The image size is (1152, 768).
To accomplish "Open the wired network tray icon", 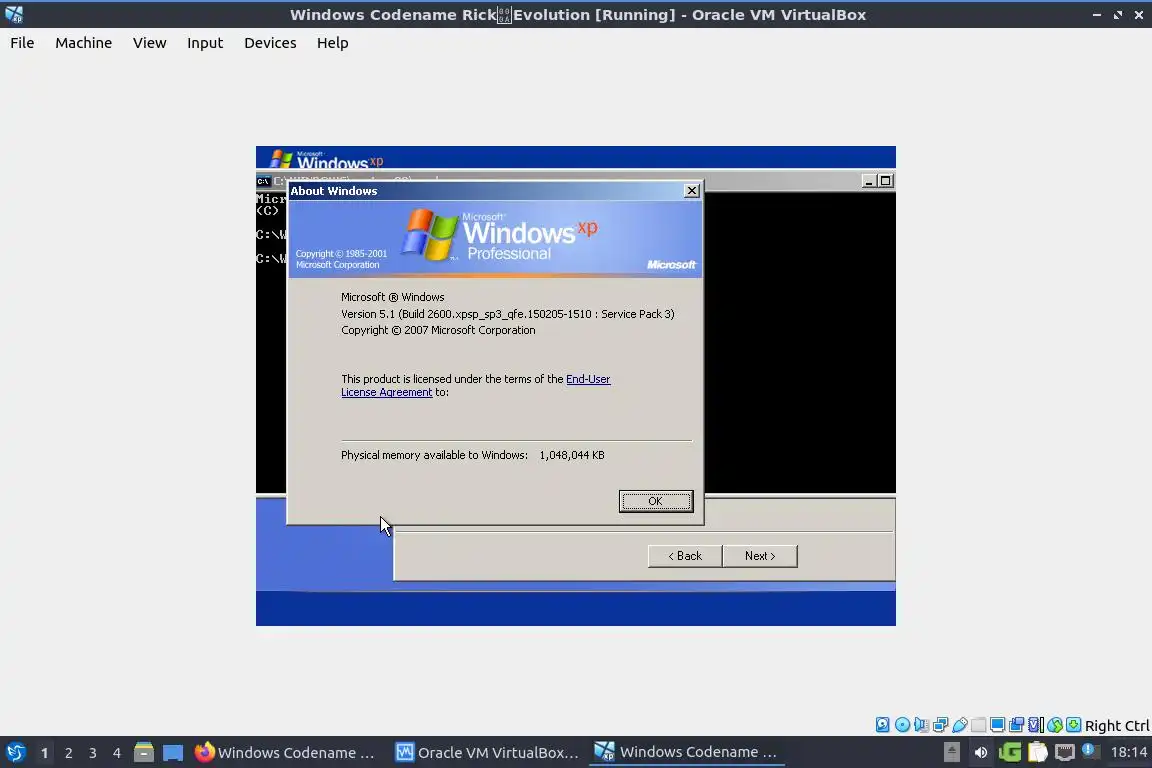I will [1065, 752].
